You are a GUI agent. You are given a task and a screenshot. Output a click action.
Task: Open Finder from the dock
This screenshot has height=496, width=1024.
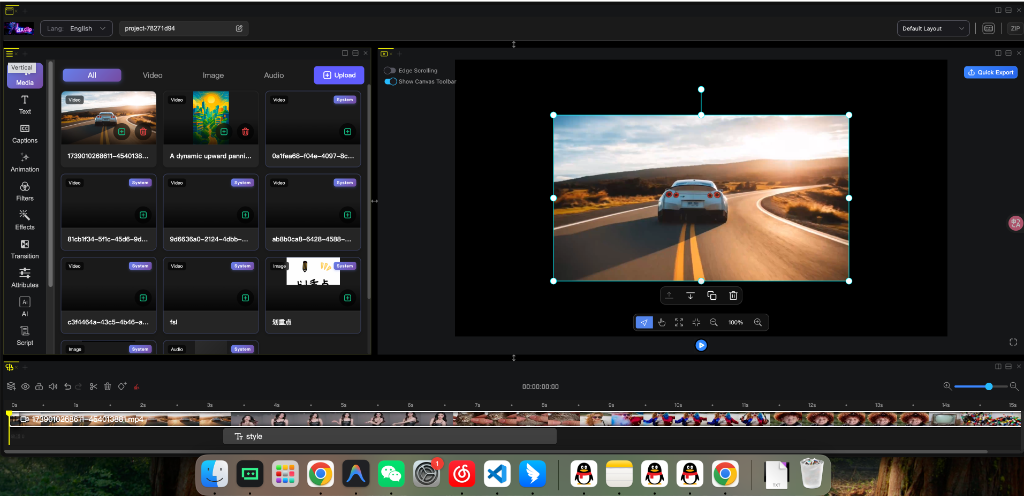[214, 474]
